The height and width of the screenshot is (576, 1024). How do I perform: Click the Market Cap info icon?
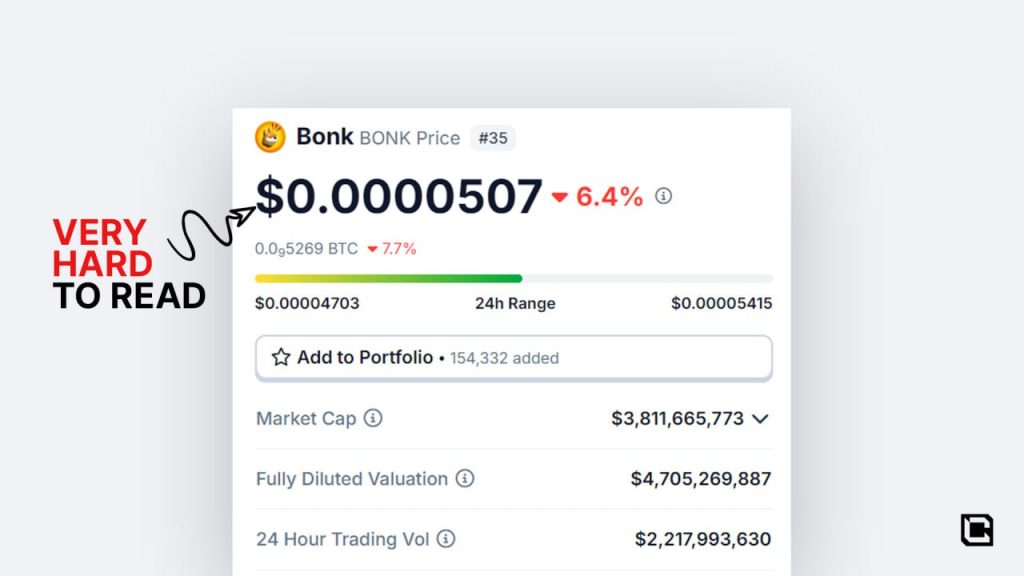coord(373,418)
